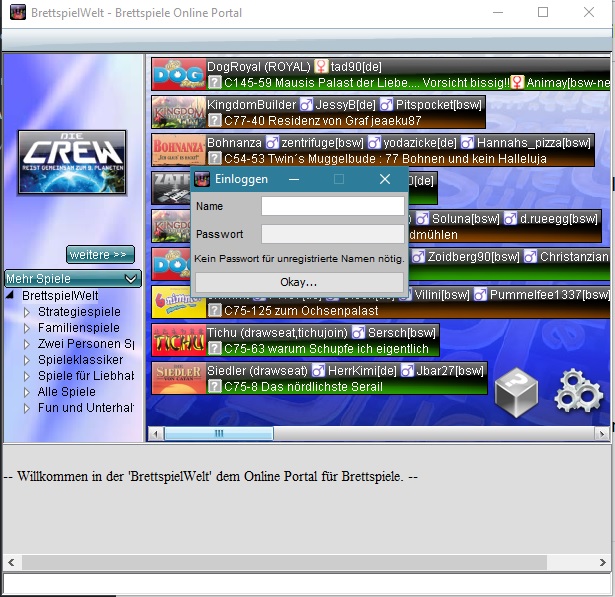Select Alle Spiele tree label
Viewport: 615px width, 597px height.
click(x=67, y=392)
